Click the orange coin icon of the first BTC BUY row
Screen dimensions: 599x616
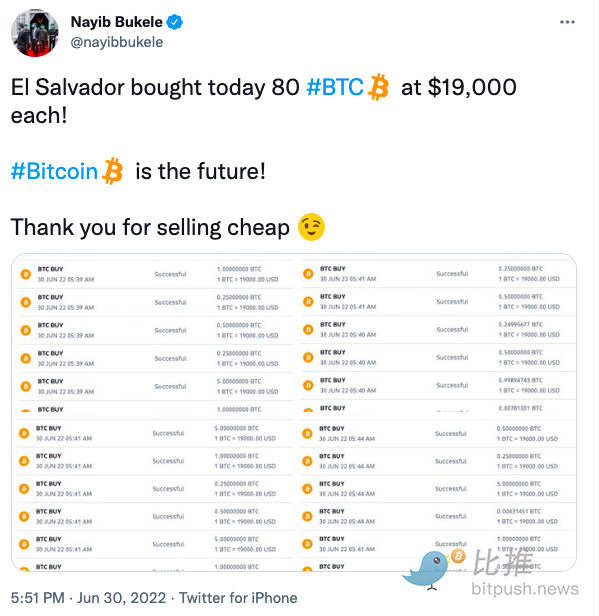pos(26,274)
